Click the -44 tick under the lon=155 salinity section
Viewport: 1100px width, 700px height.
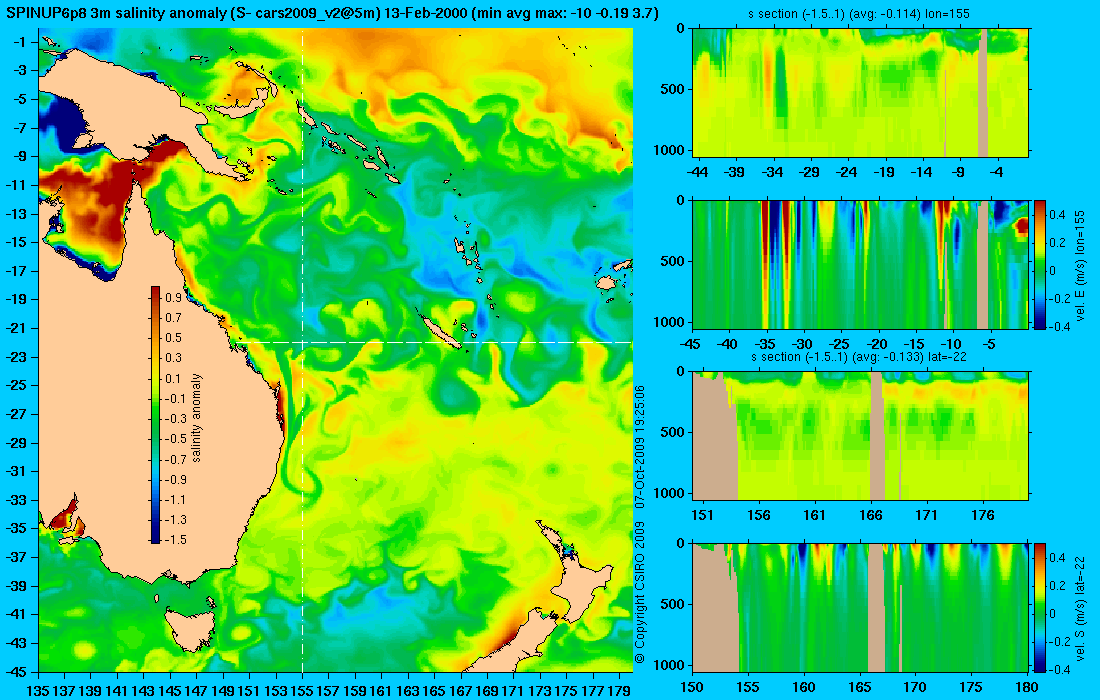click(697, 172)
